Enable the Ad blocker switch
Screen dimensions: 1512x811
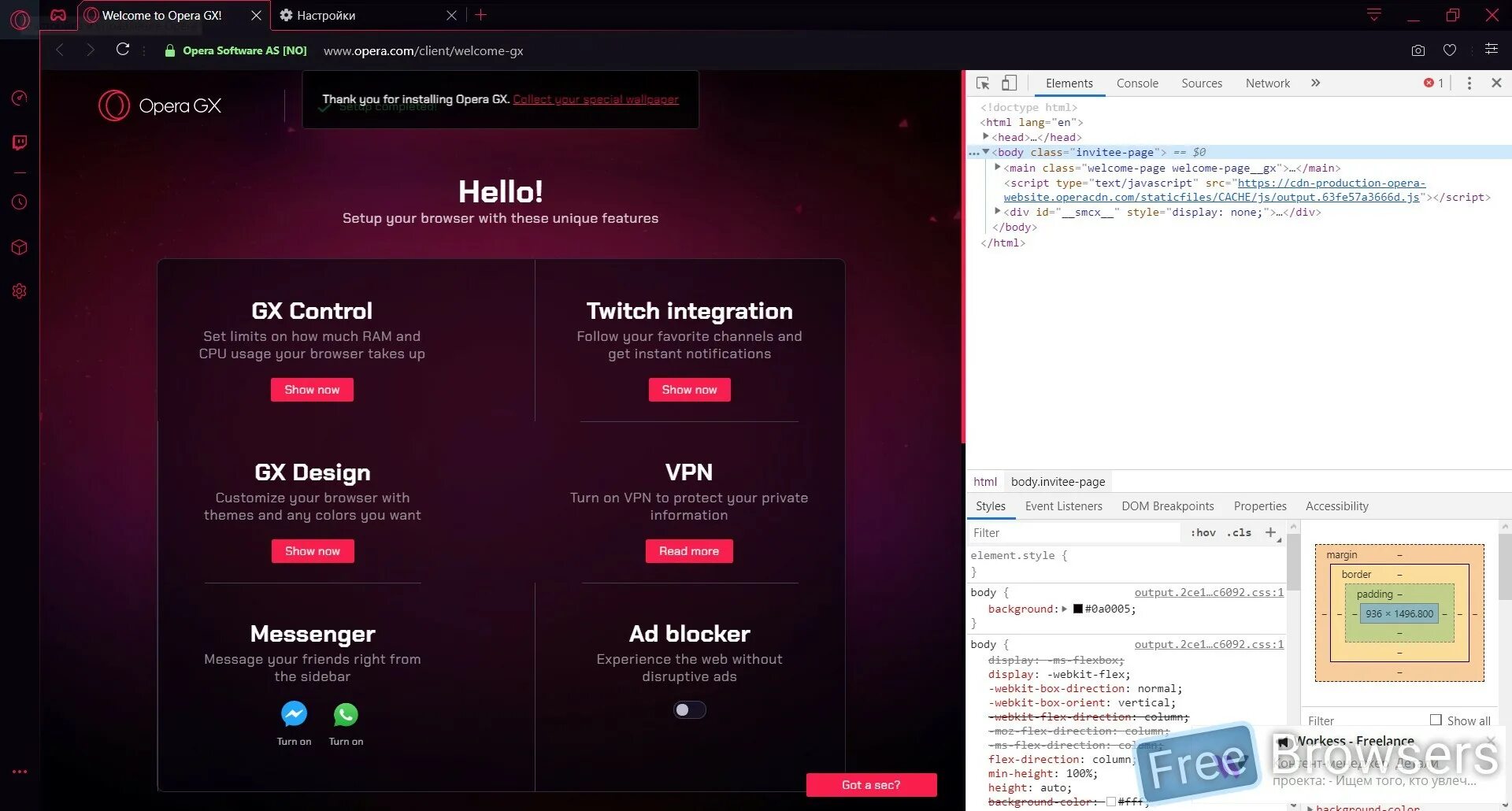(689, 710)
